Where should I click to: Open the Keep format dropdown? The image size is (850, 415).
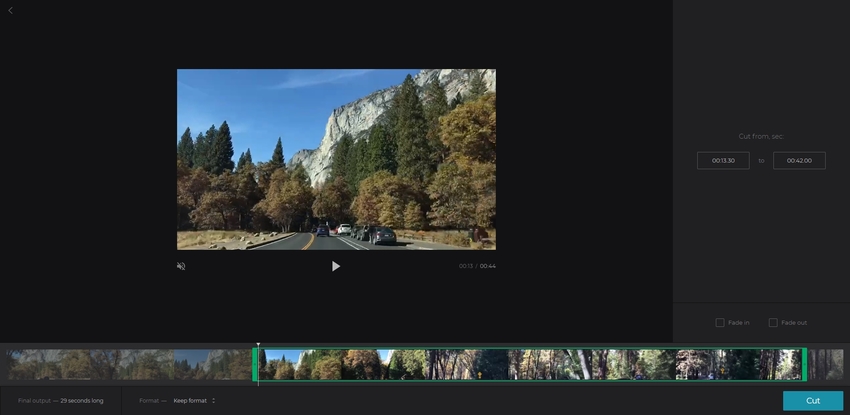(x=190, y=400)
